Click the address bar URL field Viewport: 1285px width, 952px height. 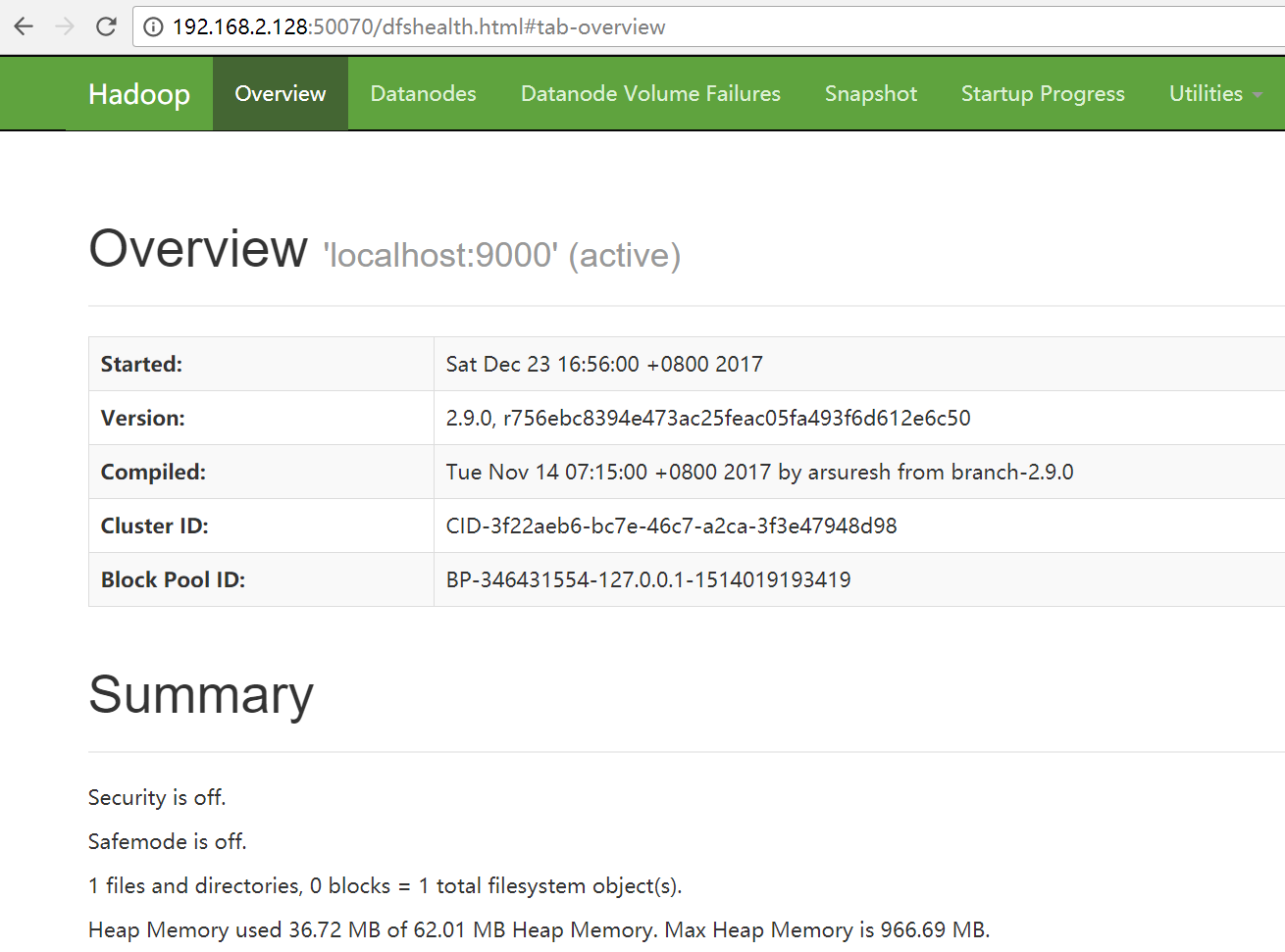tap(687, 27)
